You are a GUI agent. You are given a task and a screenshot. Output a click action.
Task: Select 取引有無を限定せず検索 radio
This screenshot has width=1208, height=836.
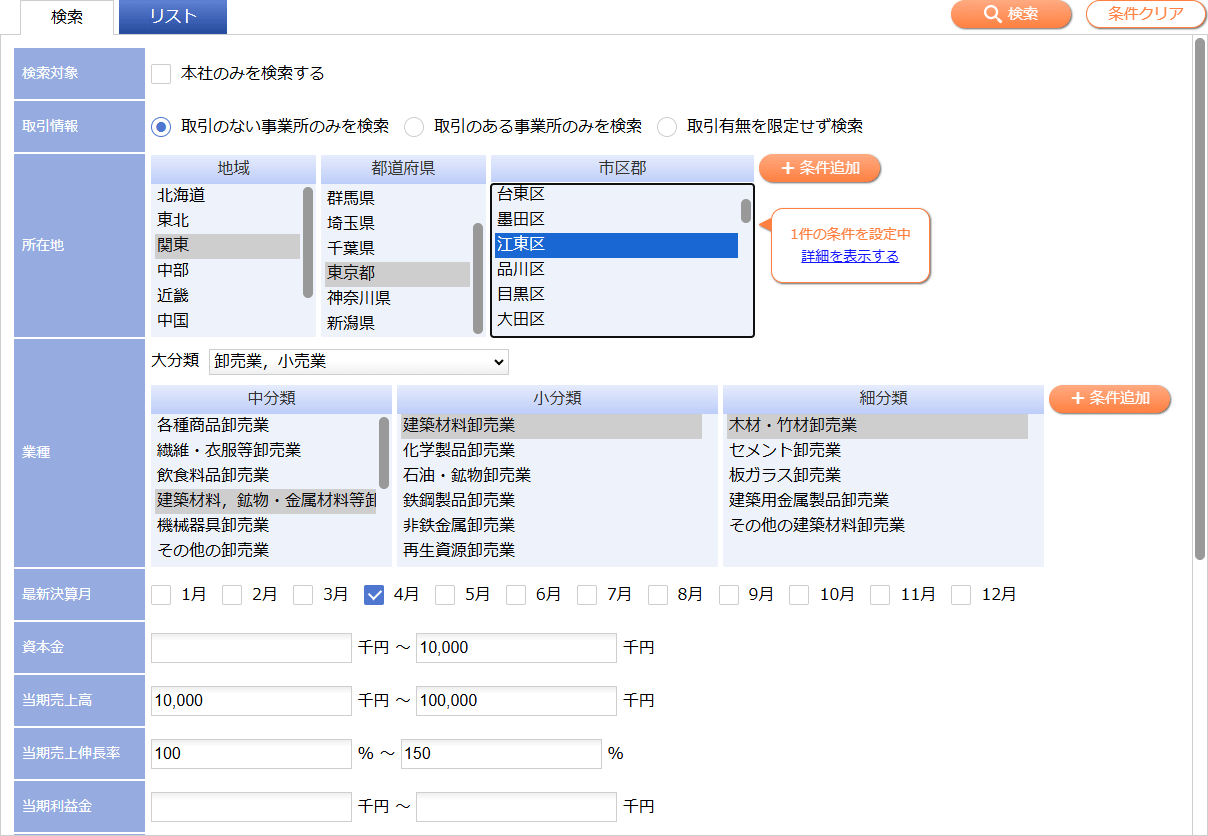(x=667, y=127)
